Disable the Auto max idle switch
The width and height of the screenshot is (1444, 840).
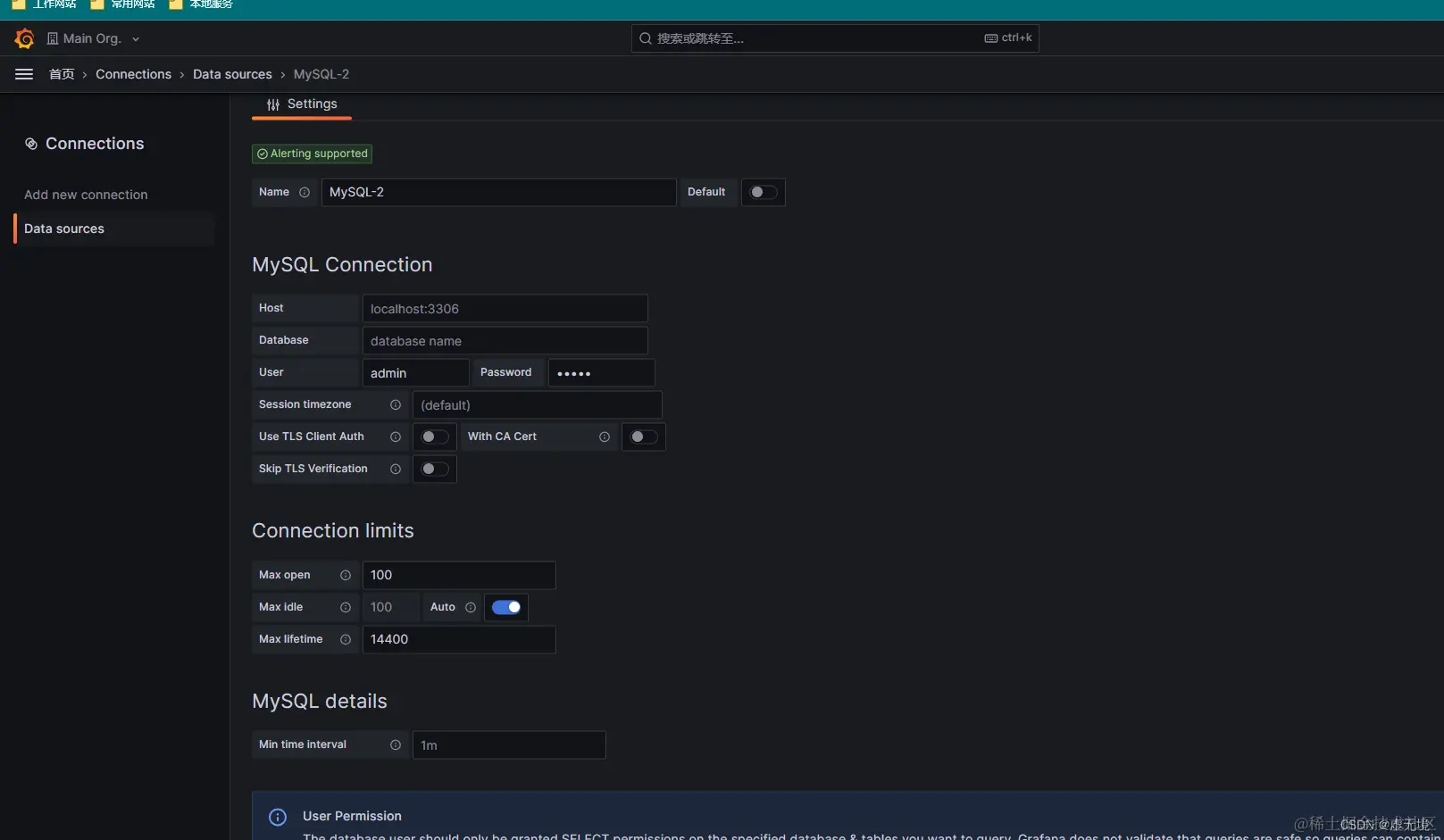pyautogui.click(x=506, y=607)
